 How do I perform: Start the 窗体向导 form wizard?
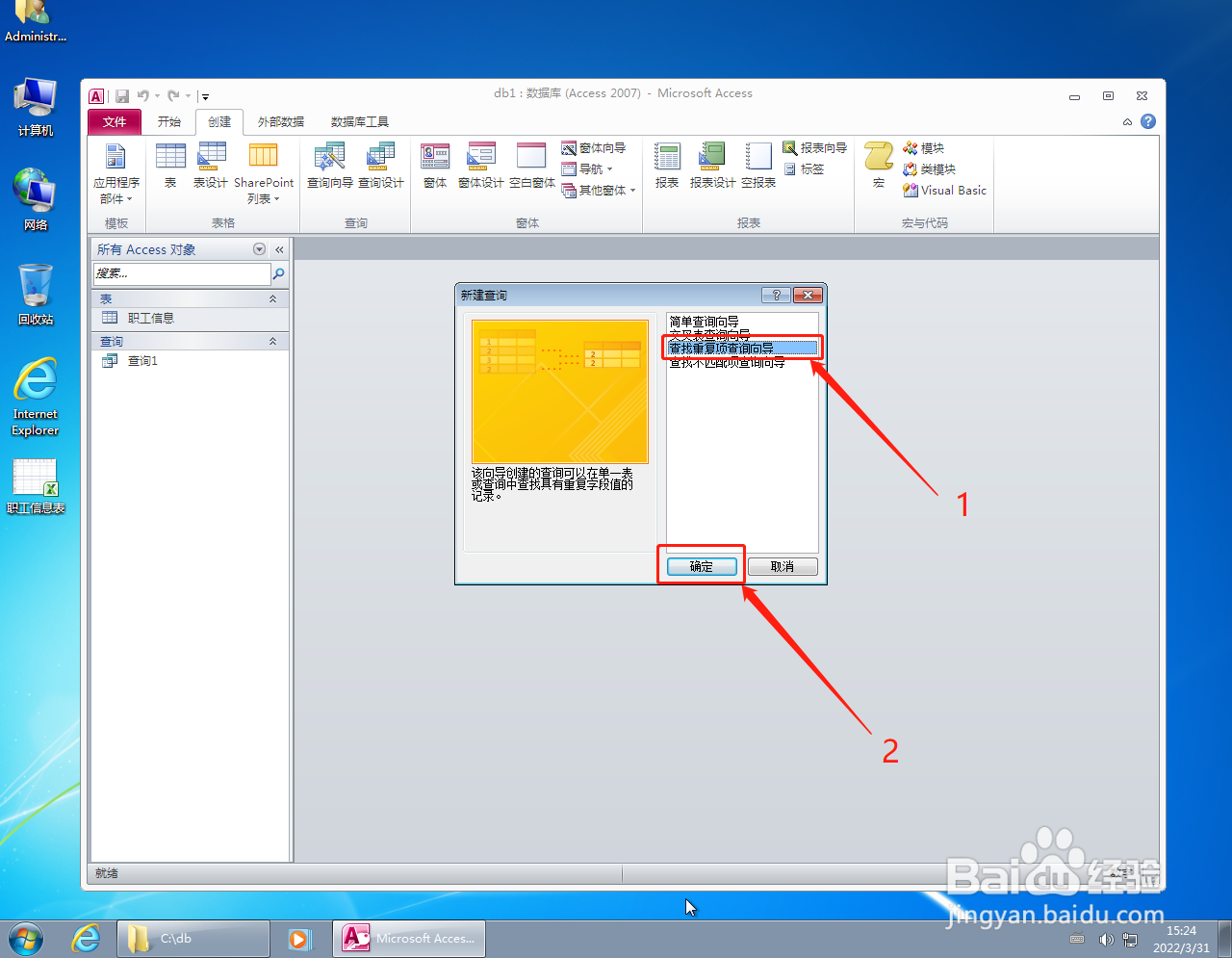594,148
